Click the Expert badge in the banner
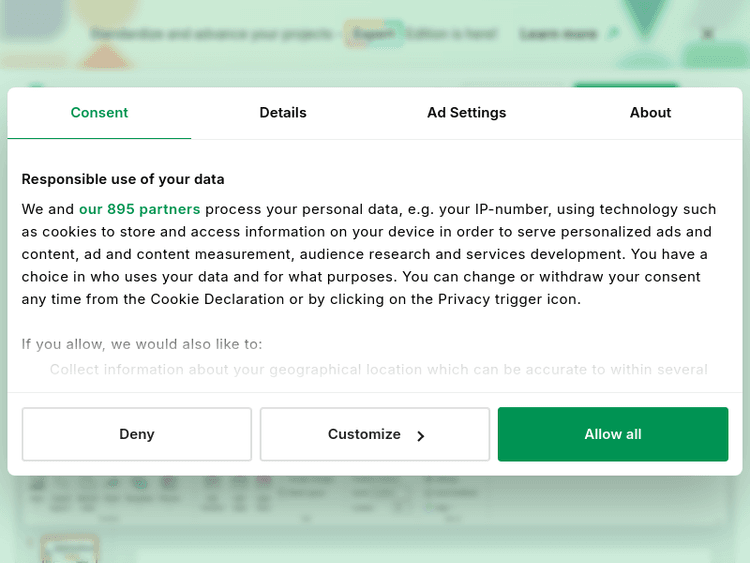The height and width of the screenshot is (563, 750). point(374,34)
